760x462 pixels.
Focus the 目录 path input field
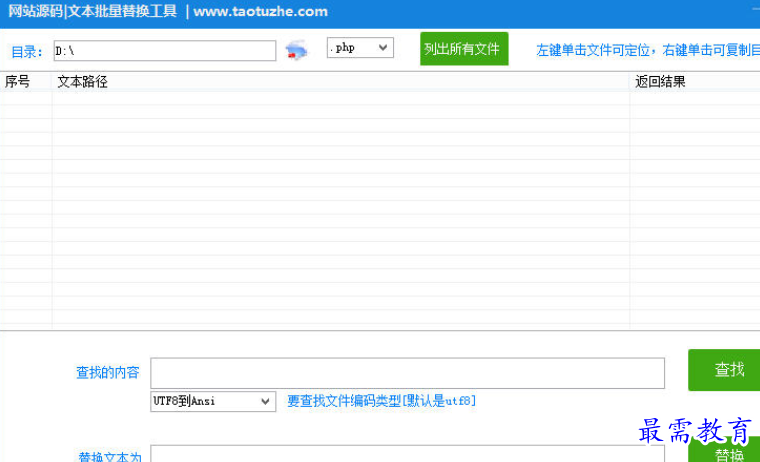click(x=165, y=50)
